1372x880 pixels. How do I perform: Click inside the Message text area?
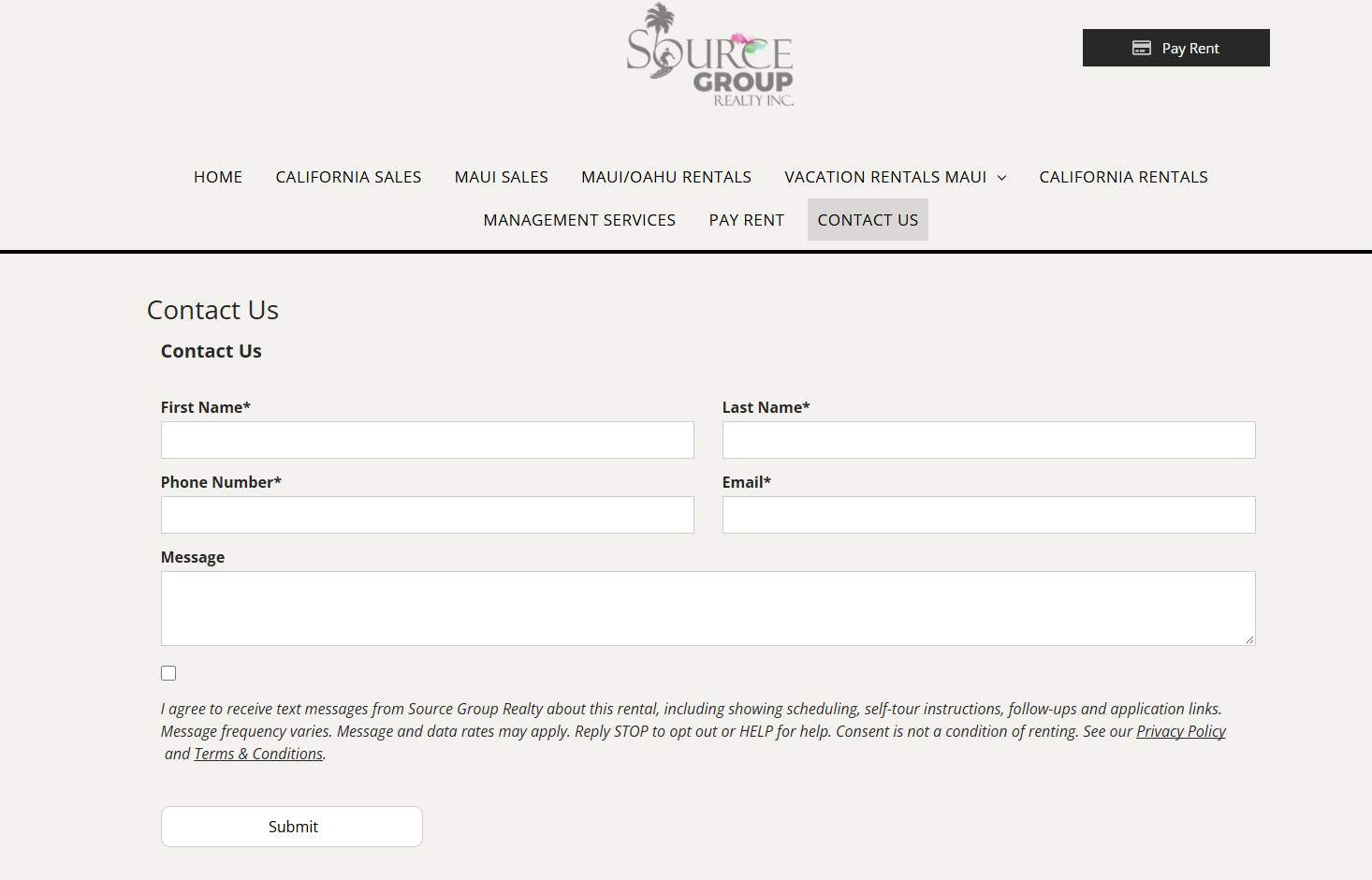708,609
